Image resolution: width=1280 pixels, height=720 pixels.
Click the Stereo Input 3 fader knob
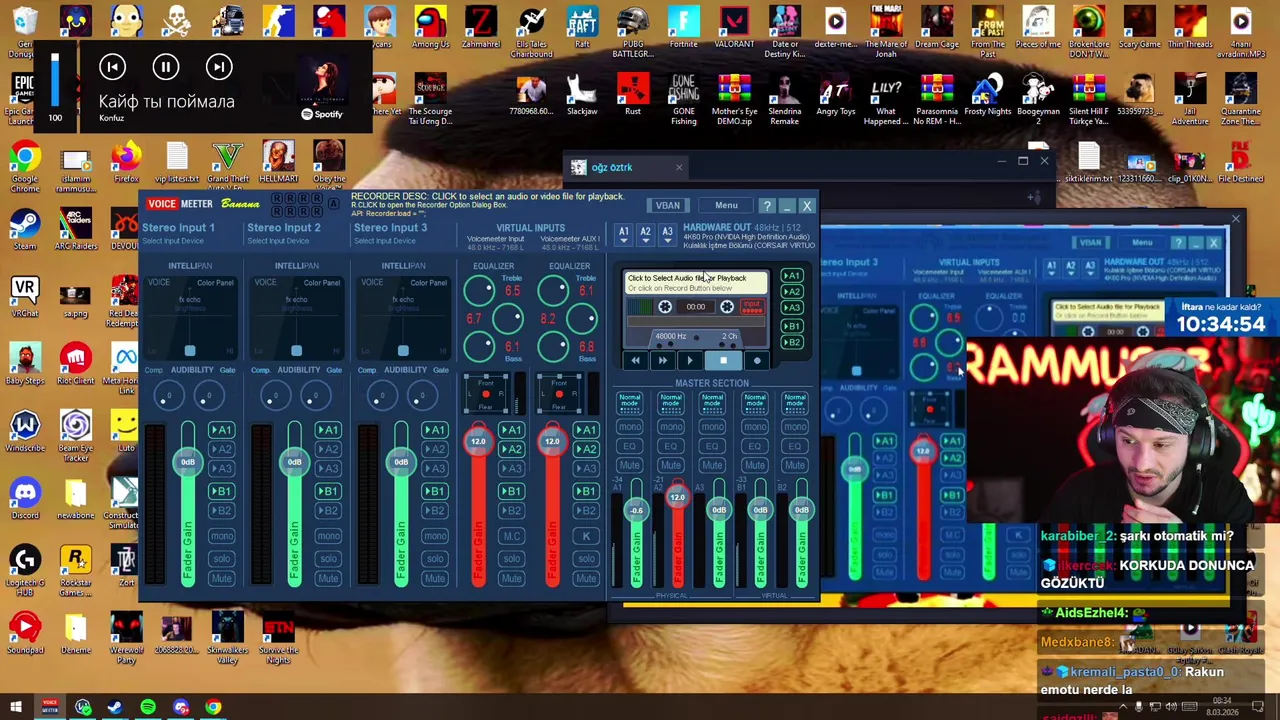401,462
